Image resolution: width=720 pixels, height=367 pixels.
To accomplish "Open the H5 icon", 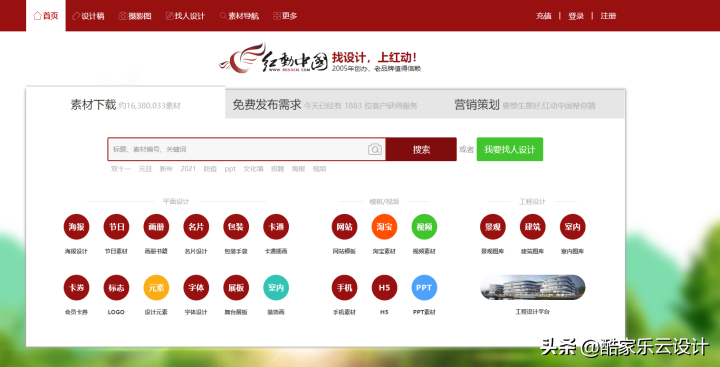I will click(384, 288).
